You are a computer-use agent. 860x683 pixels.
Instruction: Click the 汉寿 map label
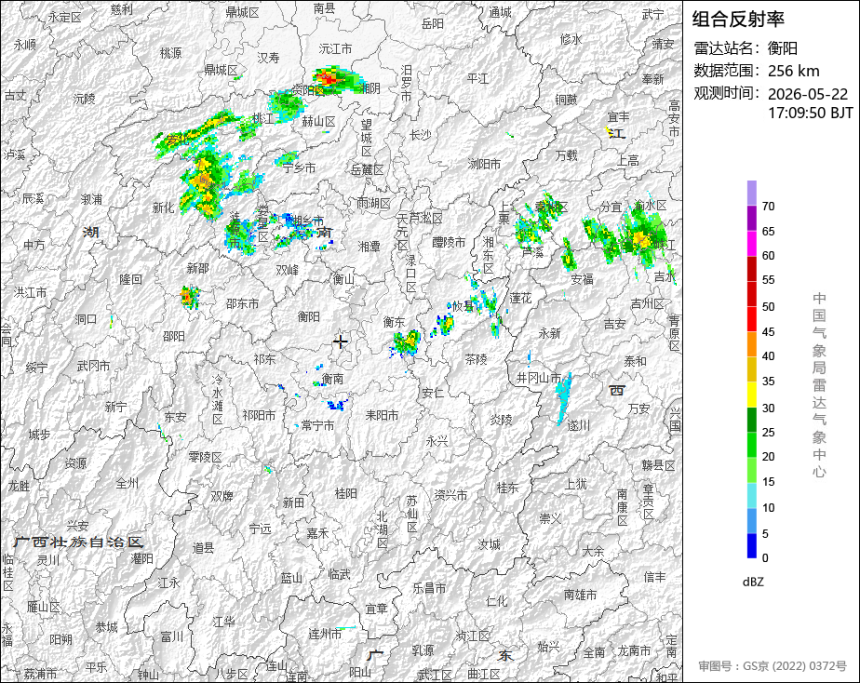[x=269, y=57]
